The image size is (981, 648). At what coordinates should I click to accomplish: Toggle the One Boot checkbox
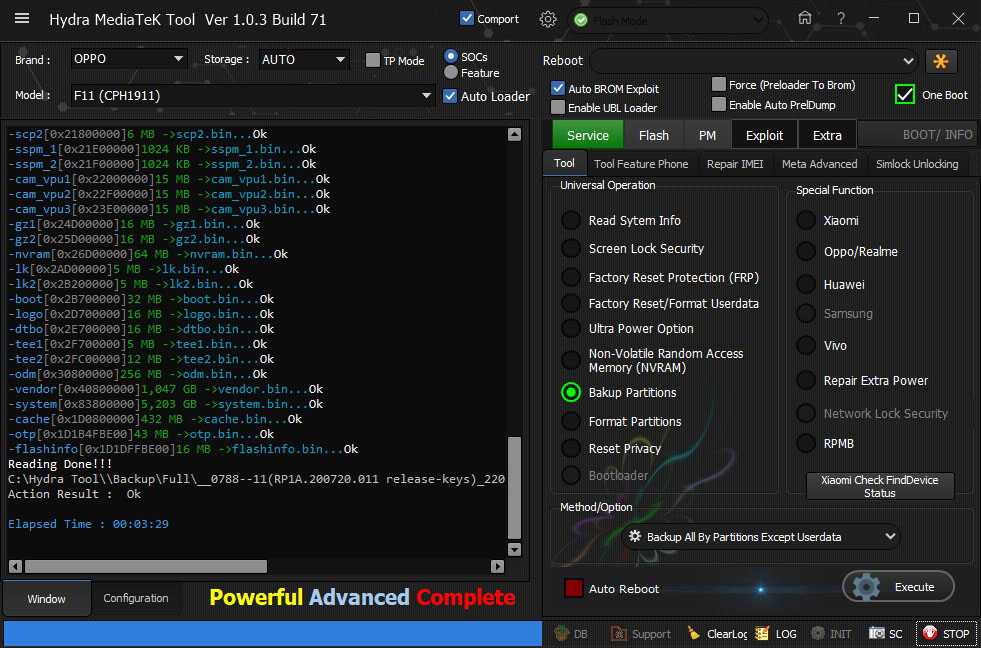905,94
